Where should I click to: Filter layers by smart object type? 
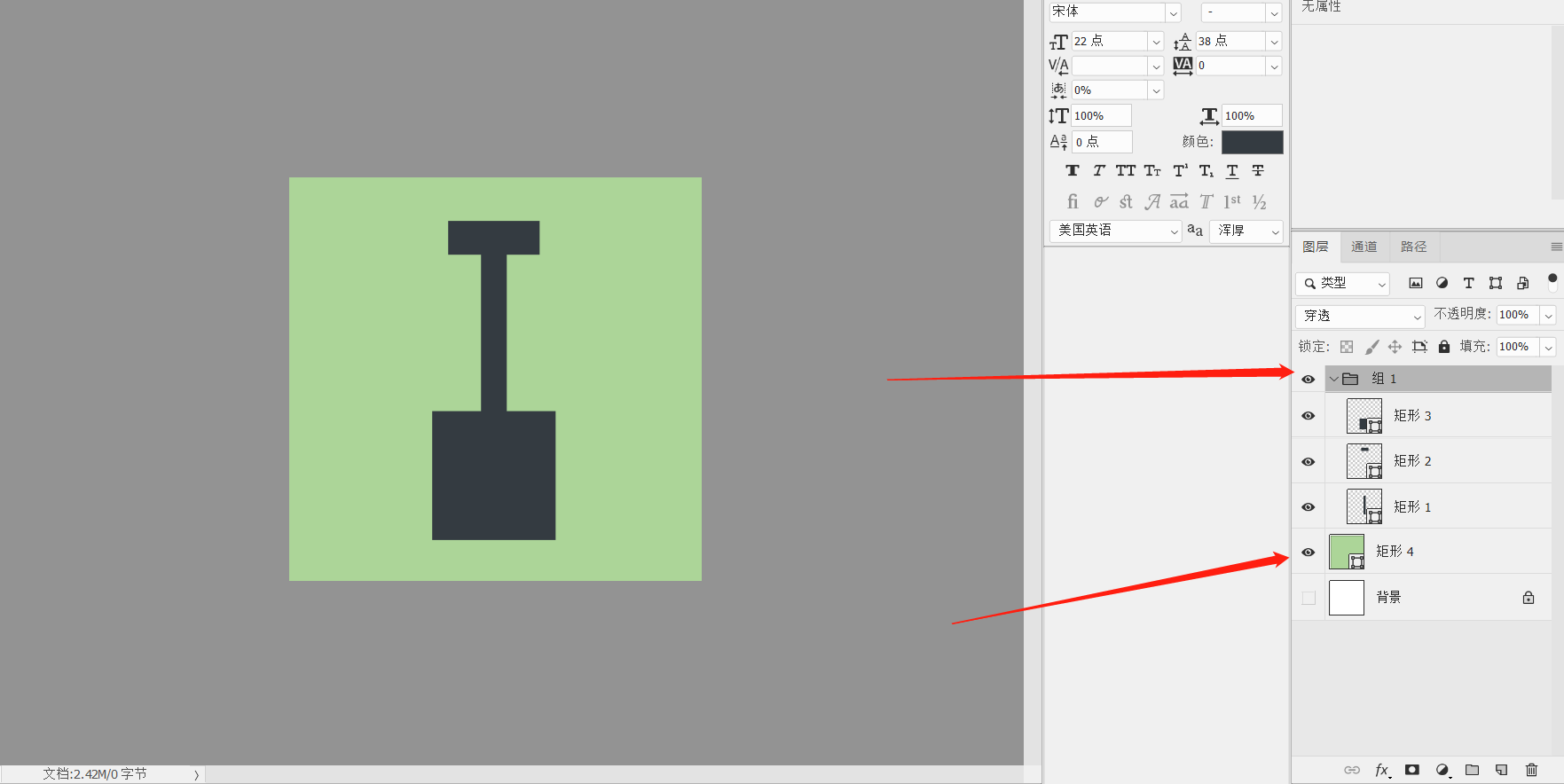point(1523,283)
